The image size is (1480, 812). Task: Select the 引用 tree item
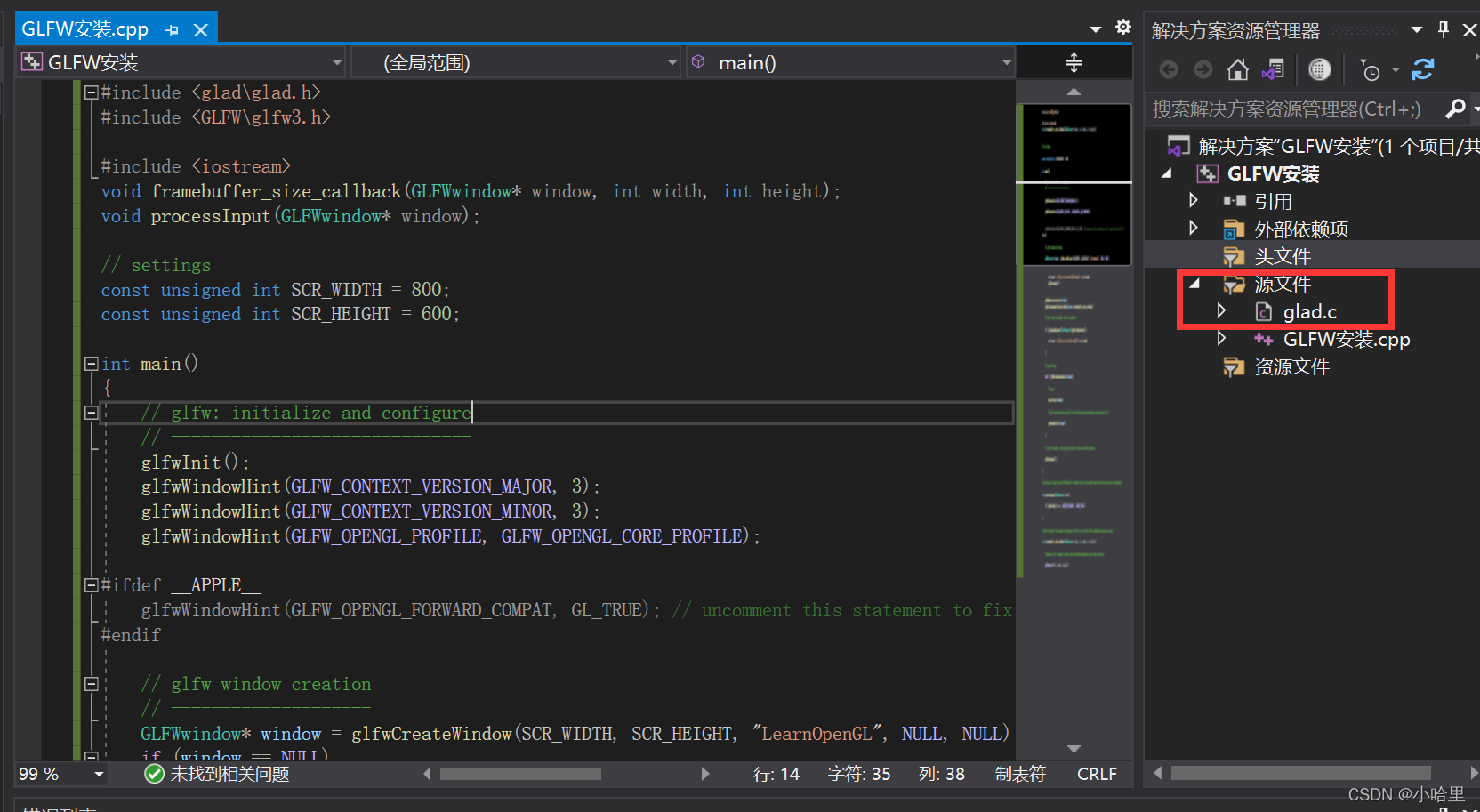coord(1273,201)
